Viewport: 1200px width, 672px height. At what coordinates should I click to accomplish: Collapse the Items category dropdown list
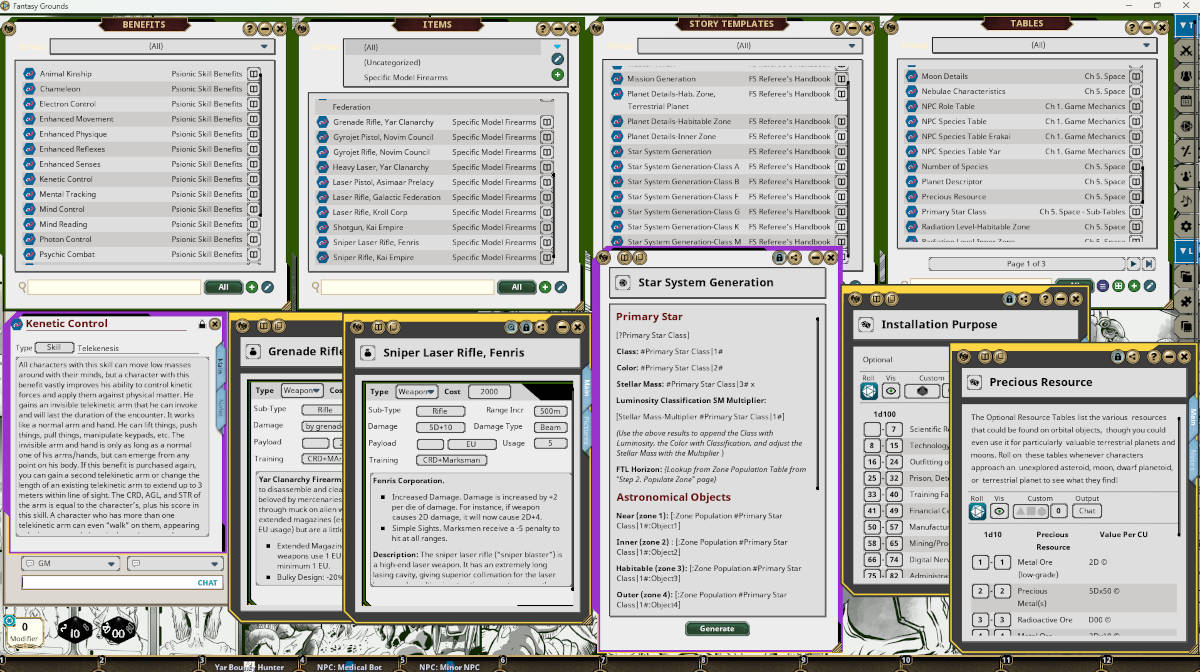(x=557, y=46)
